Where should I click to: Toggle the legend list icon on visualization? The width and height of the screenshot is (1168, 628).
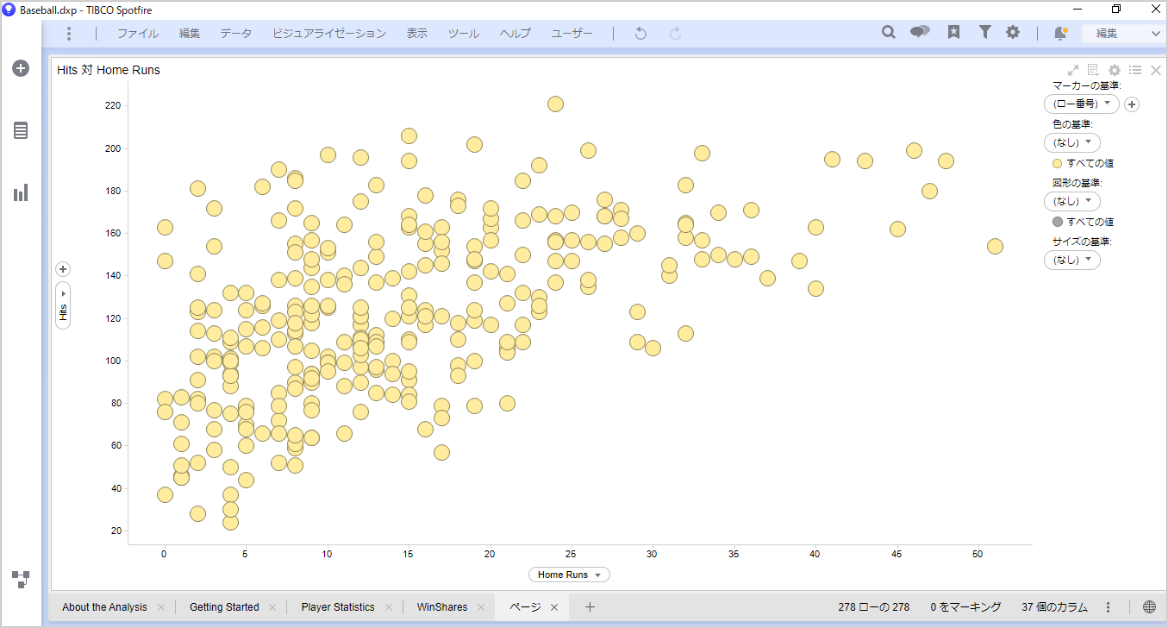1135,70
